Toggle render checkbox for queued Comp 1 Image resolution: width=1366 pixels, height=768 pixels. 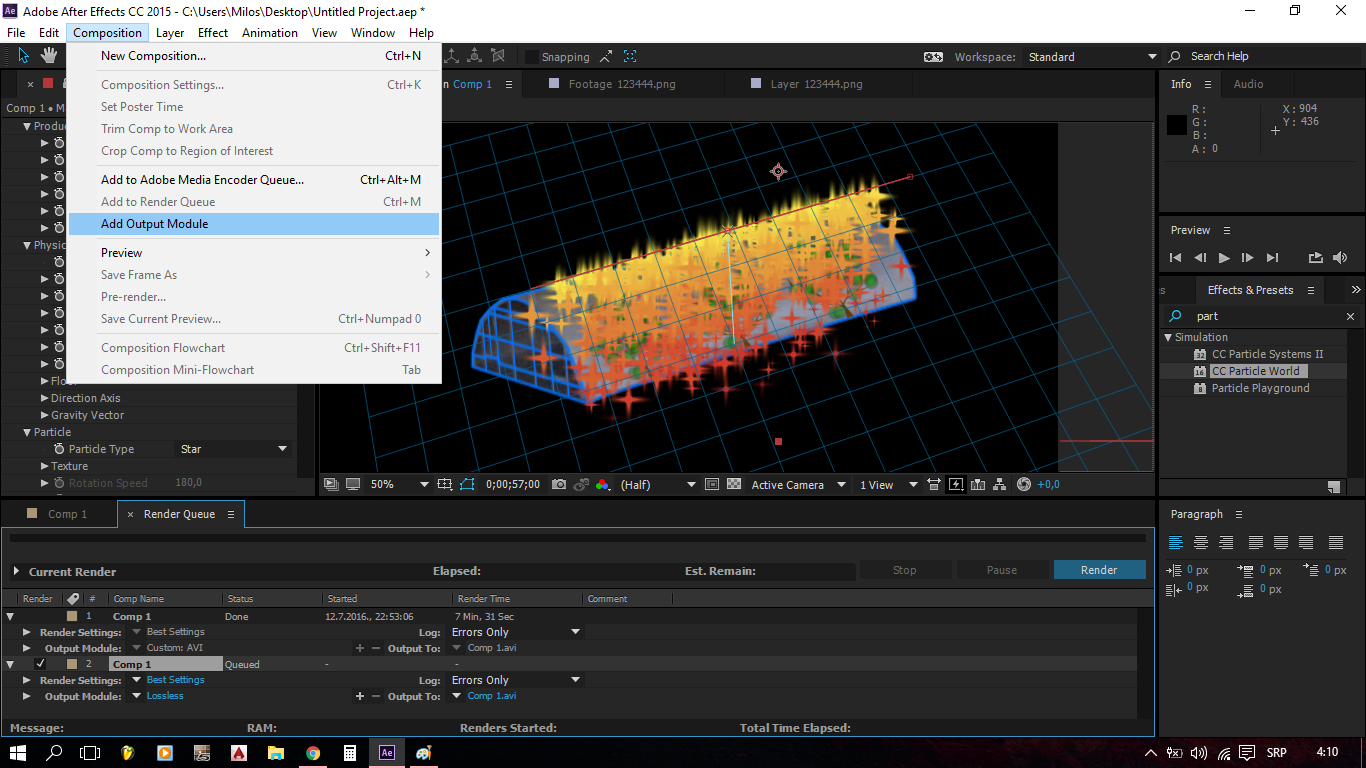pos(40,664)
